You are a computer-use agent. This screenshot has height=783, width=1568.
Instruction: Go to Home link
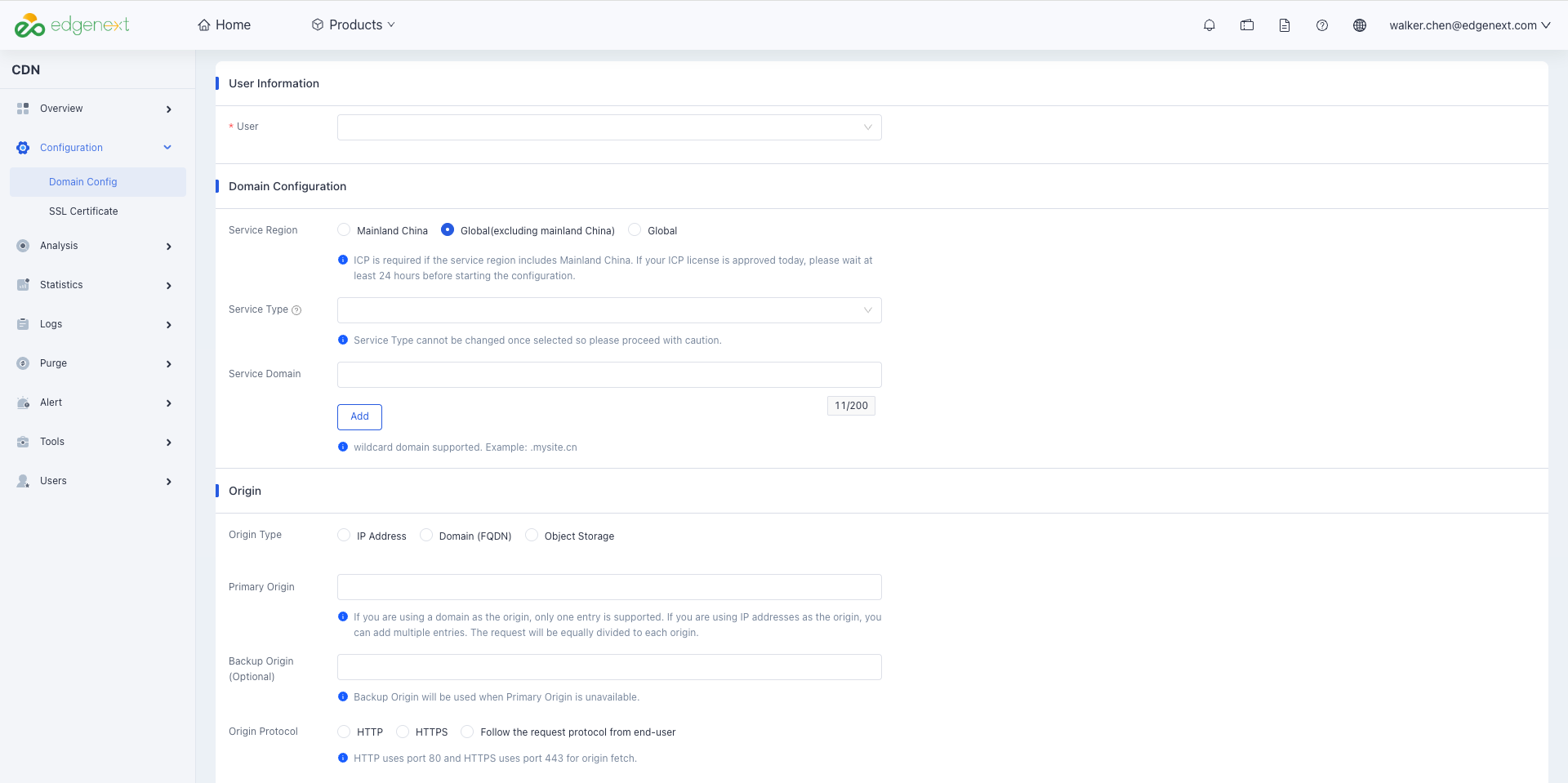224,25
